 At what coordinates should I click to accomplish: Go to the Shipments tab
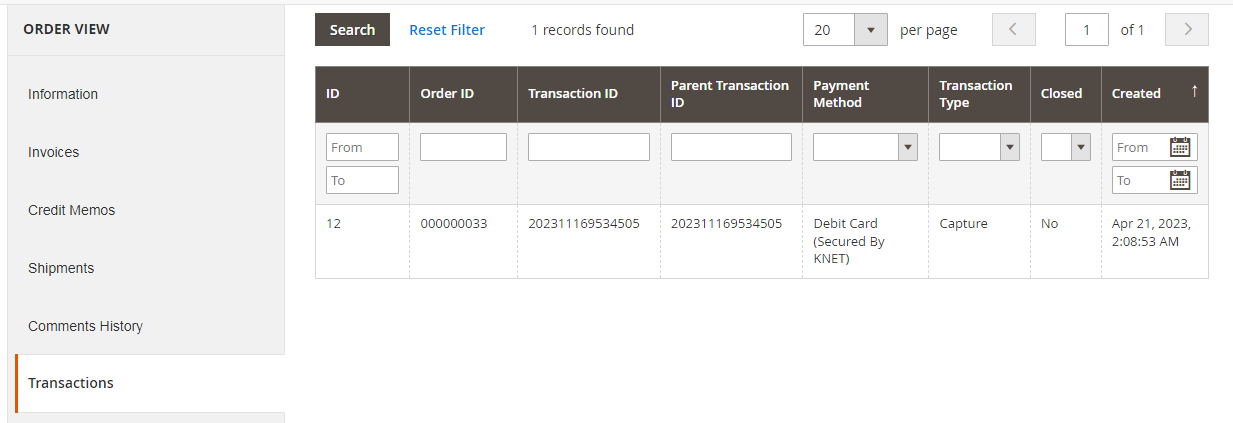tap(61, 268)
